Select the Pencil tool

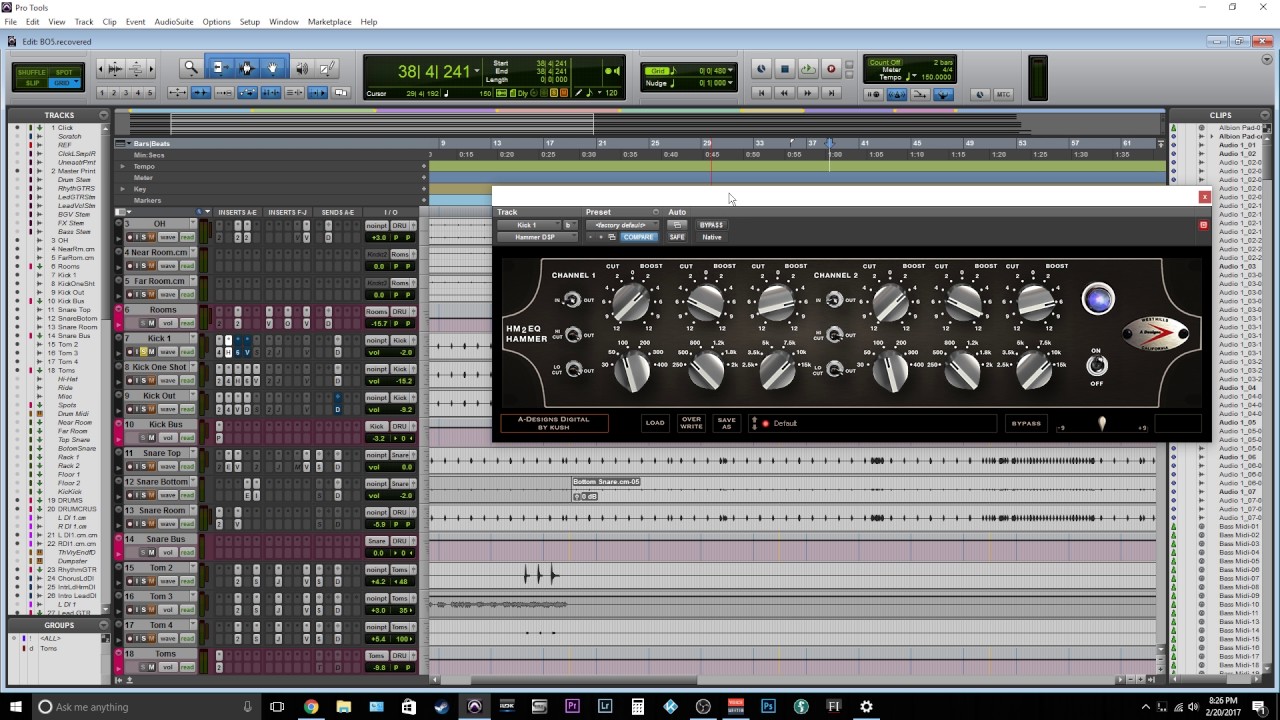pyautogui.click(x=327, y=68)
